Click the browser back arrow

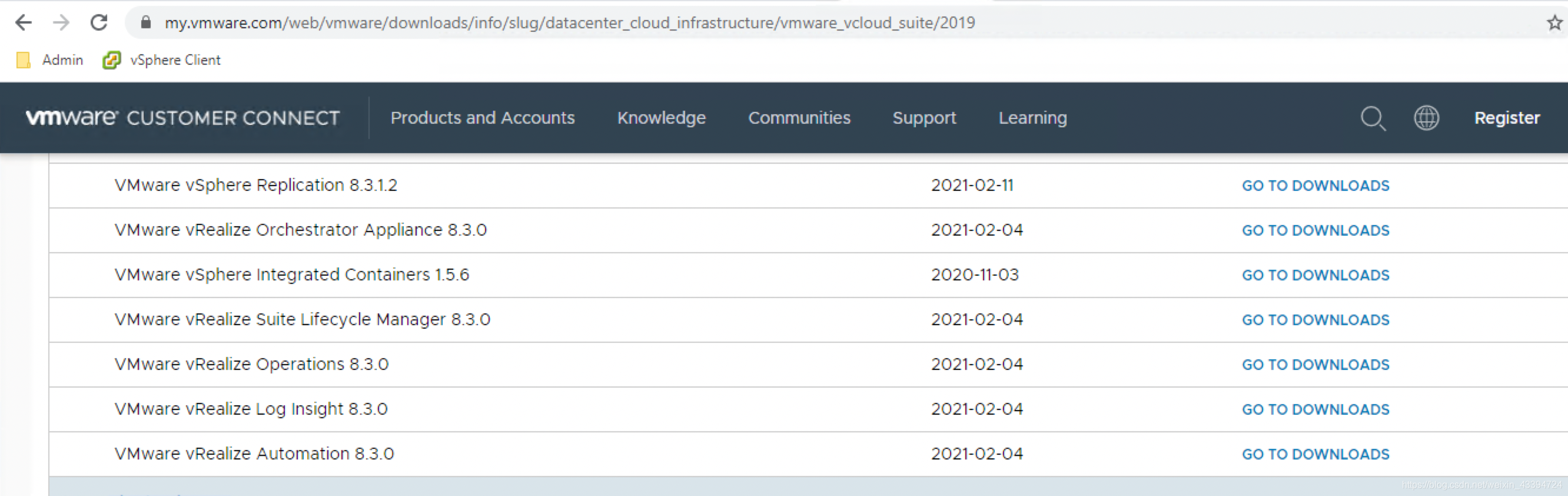pos(23,22)
